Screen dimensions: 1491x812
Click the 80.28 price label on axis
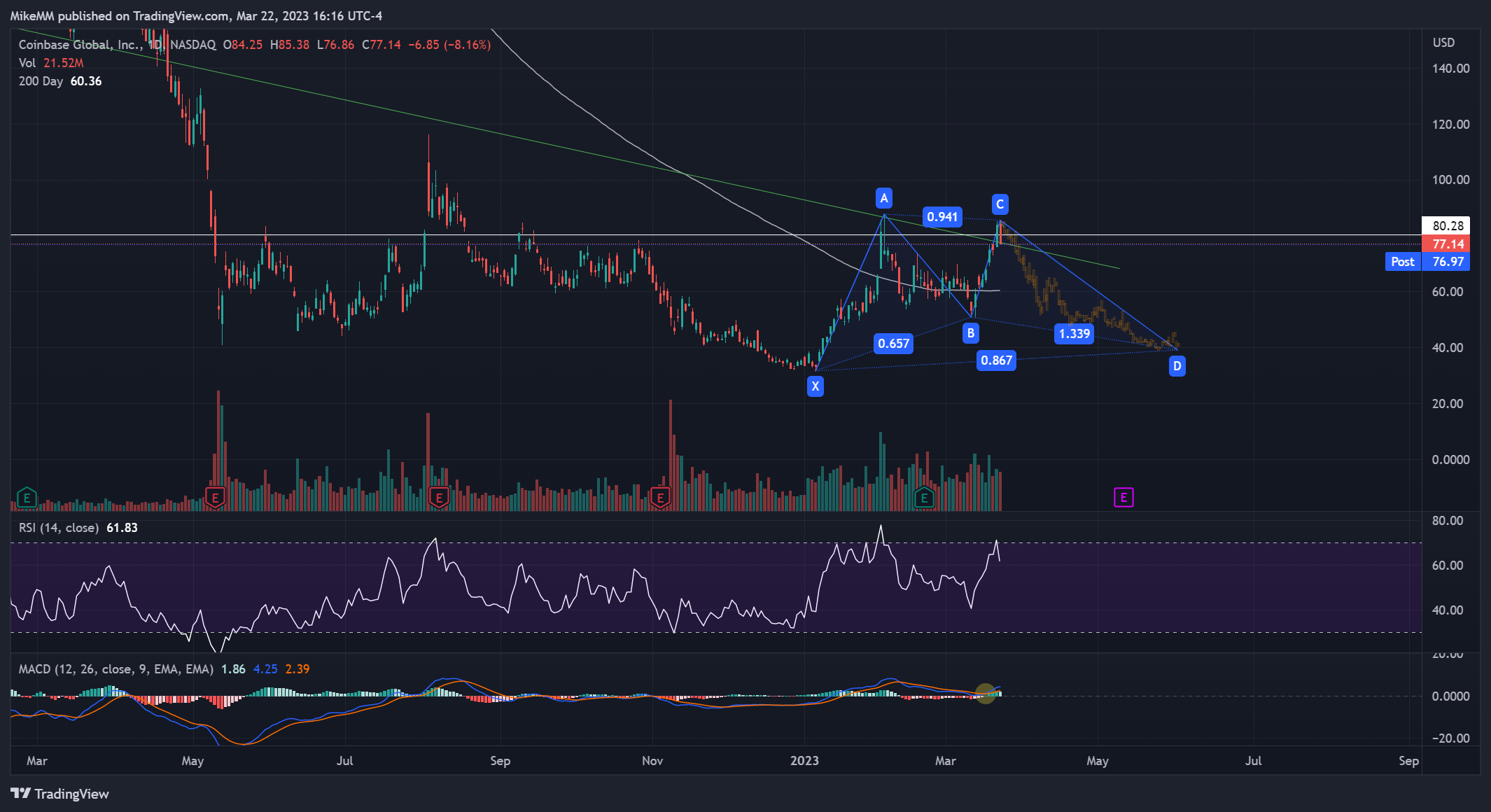click(x=1446, y=225)
